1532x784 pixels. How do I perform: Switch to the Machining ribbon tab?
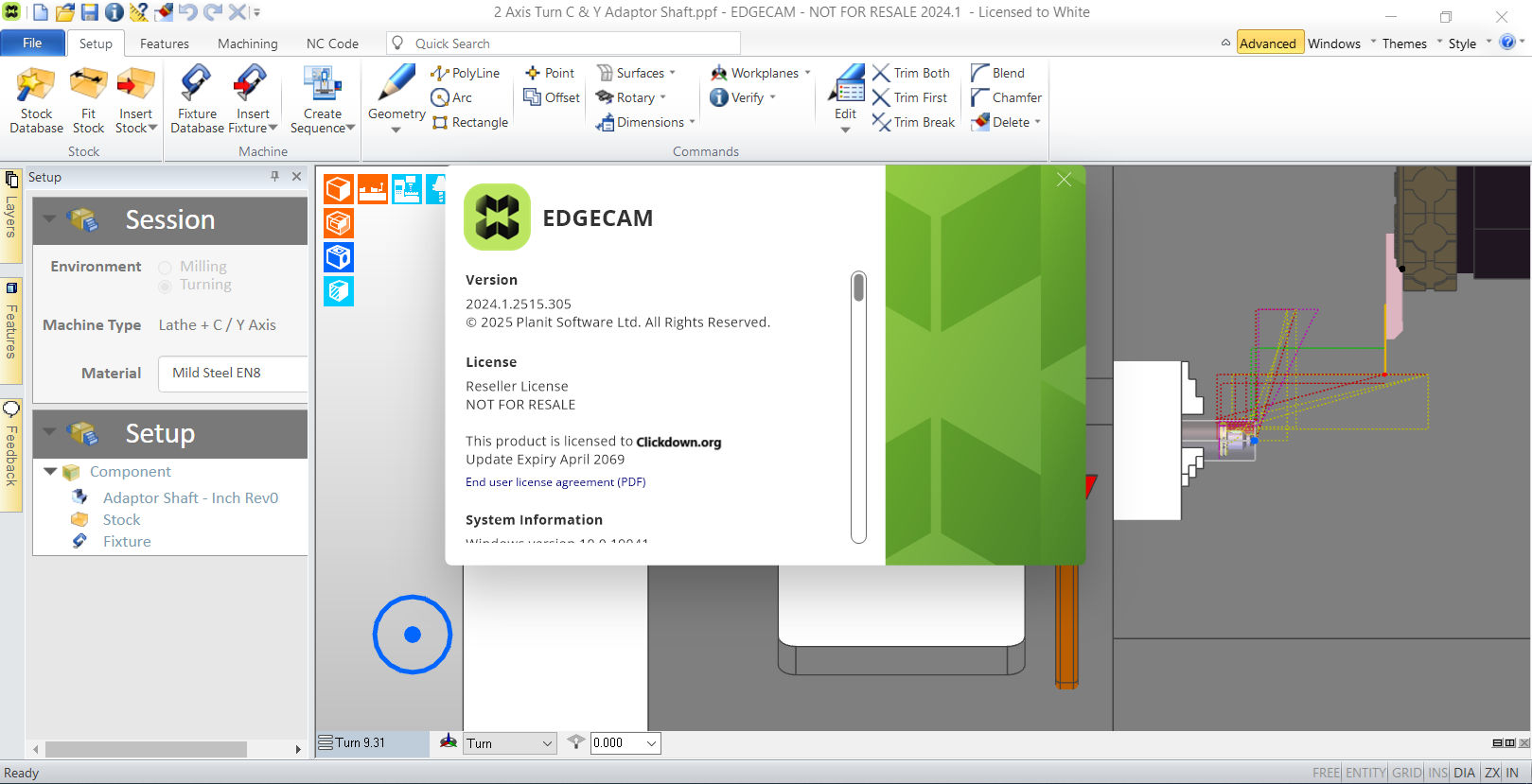(x=247, y=44)
